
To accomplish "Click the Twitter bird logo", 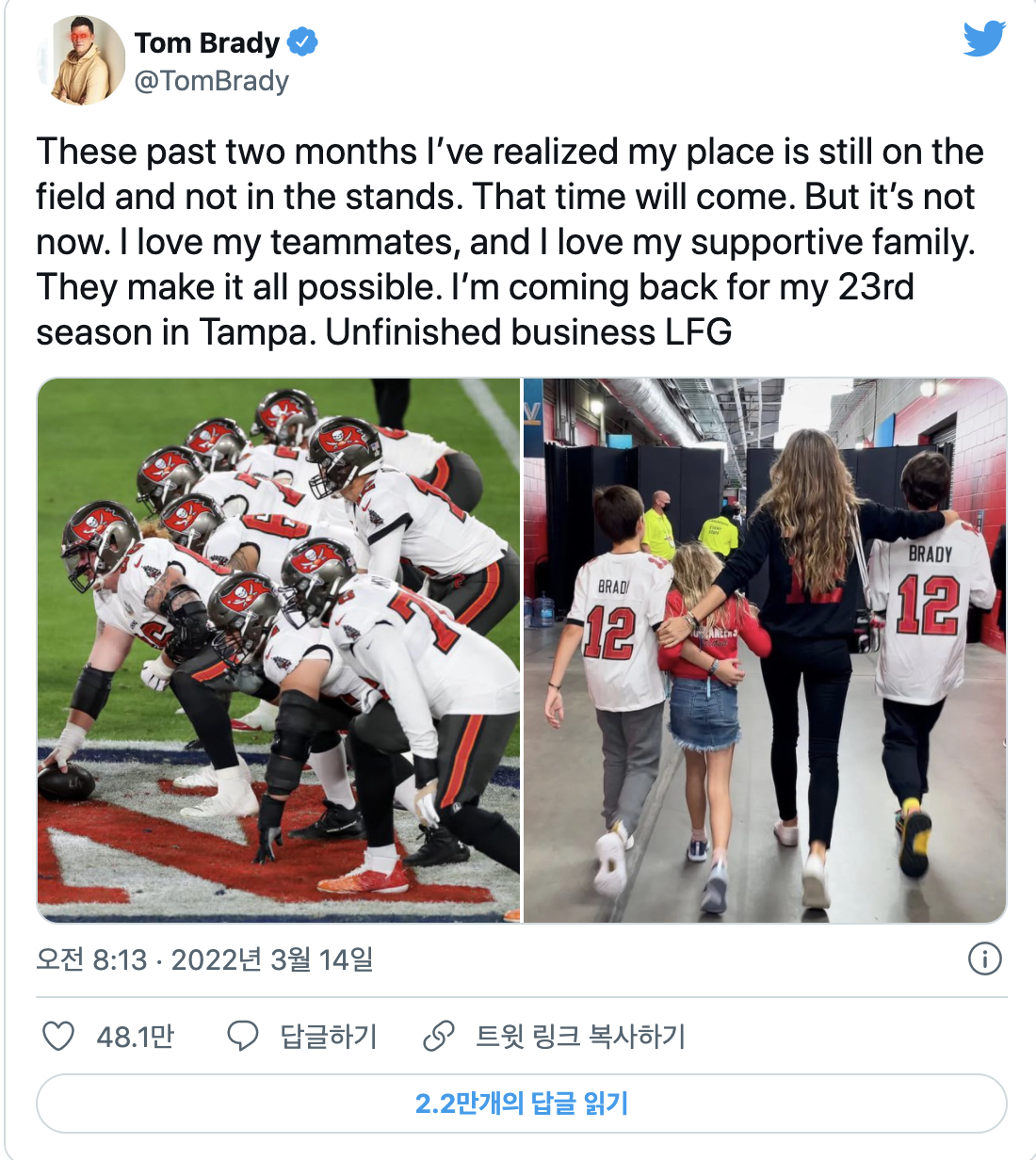I will (984, 40).
